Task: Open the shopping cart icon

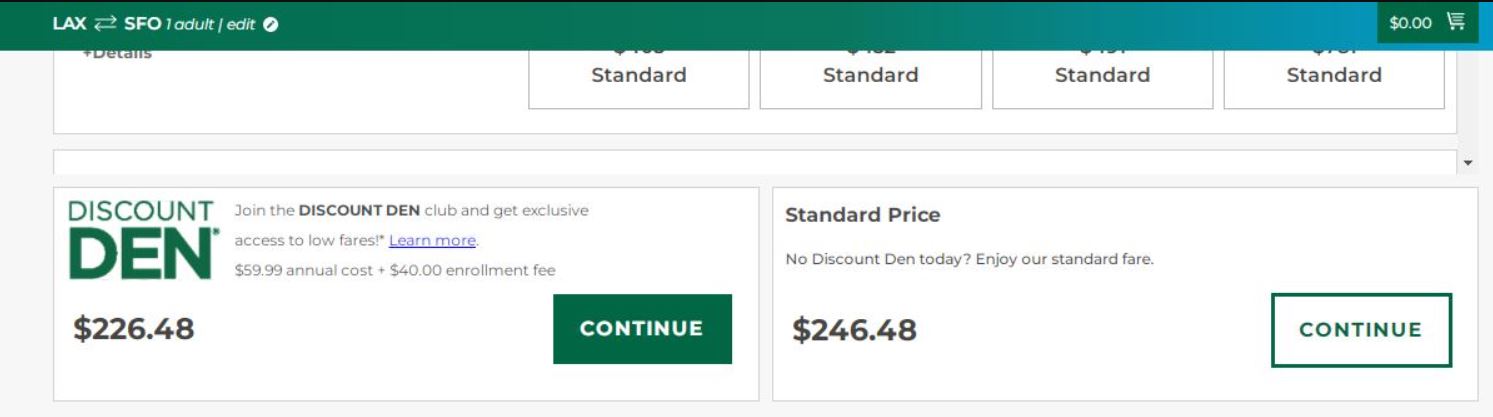Action: click(1455, 23)
